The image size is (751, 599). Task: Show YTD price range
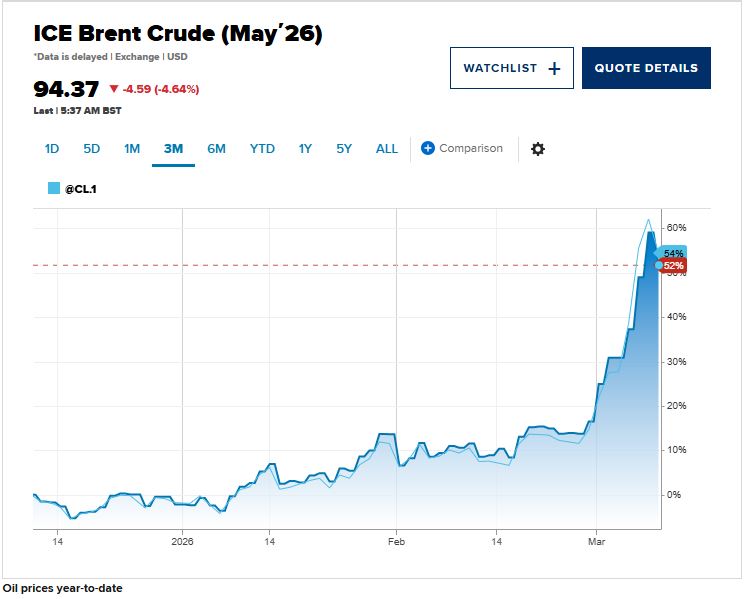pos(262,149)
